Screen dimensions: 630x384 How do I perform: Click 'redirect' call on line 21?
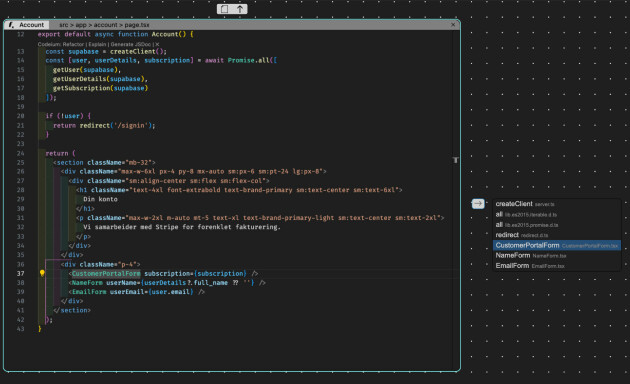tap(95, 125)
